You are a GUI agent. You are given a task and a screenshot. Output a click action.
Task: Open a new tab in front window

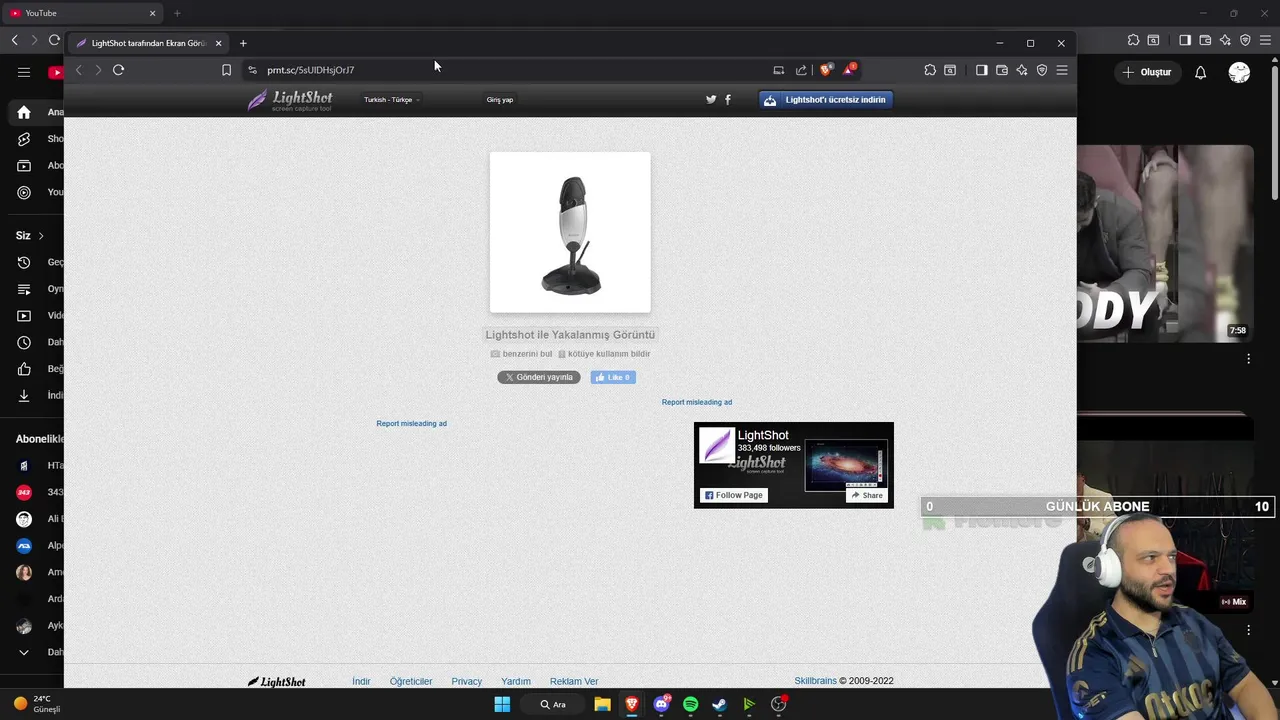[x=243, y=43]
